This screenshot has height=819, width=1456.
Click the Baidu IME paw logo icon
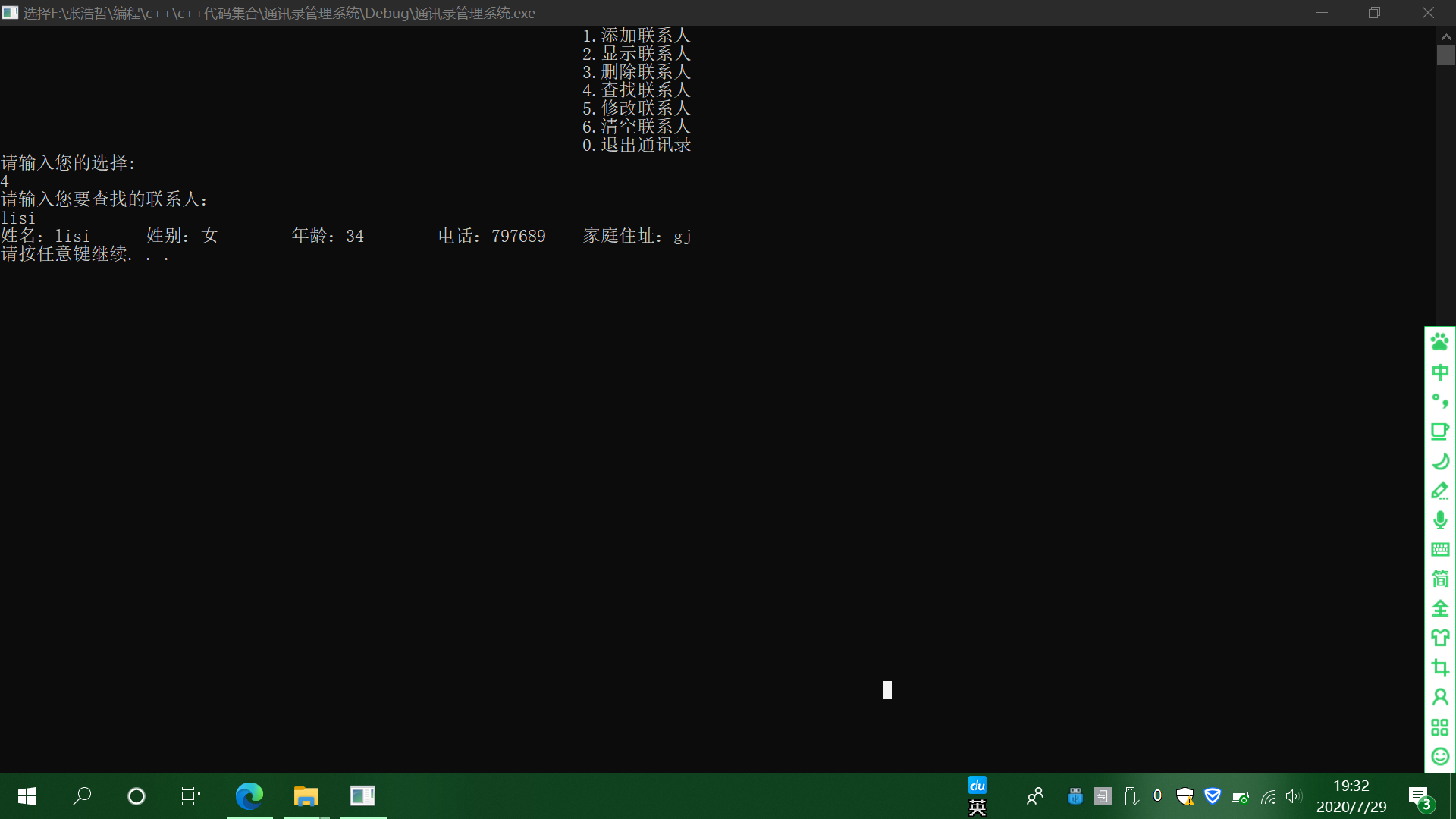point(1439,342)
